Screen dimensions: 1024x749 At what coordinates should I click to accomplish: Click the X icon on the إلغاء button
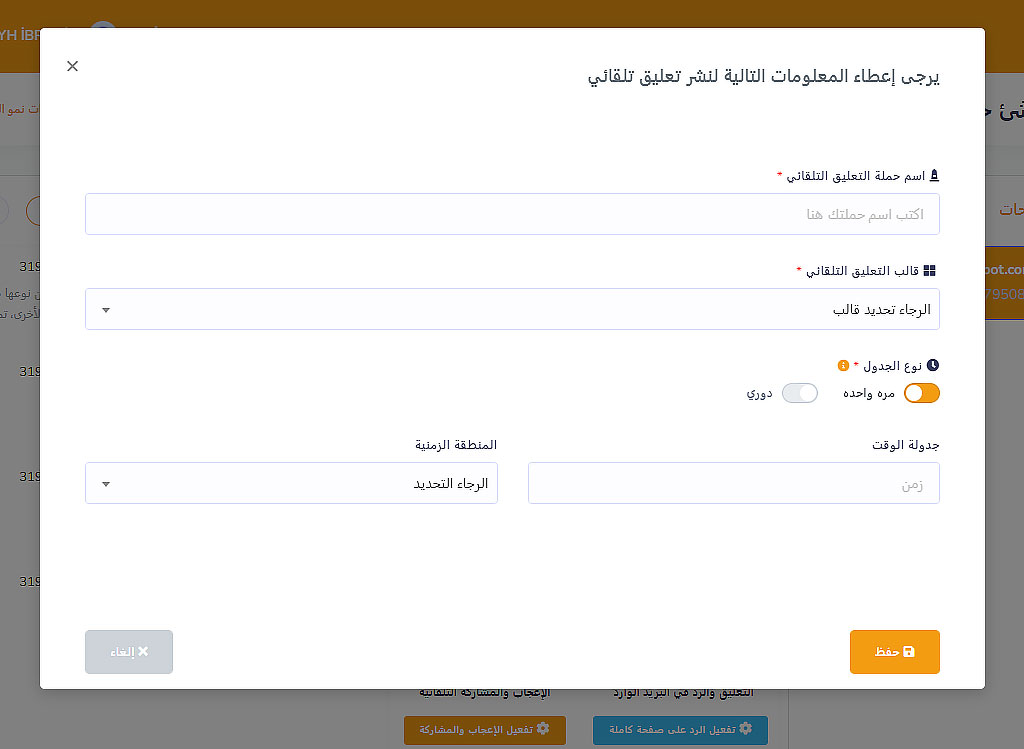[143, 652]
